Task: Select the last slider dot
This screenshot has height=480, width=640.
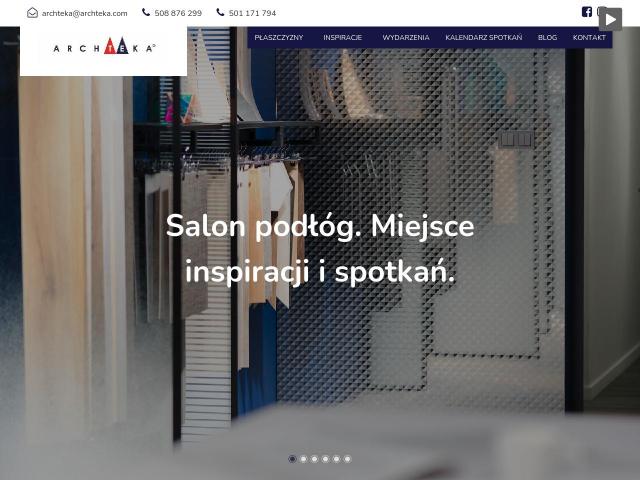Action: tap(347, 459)
